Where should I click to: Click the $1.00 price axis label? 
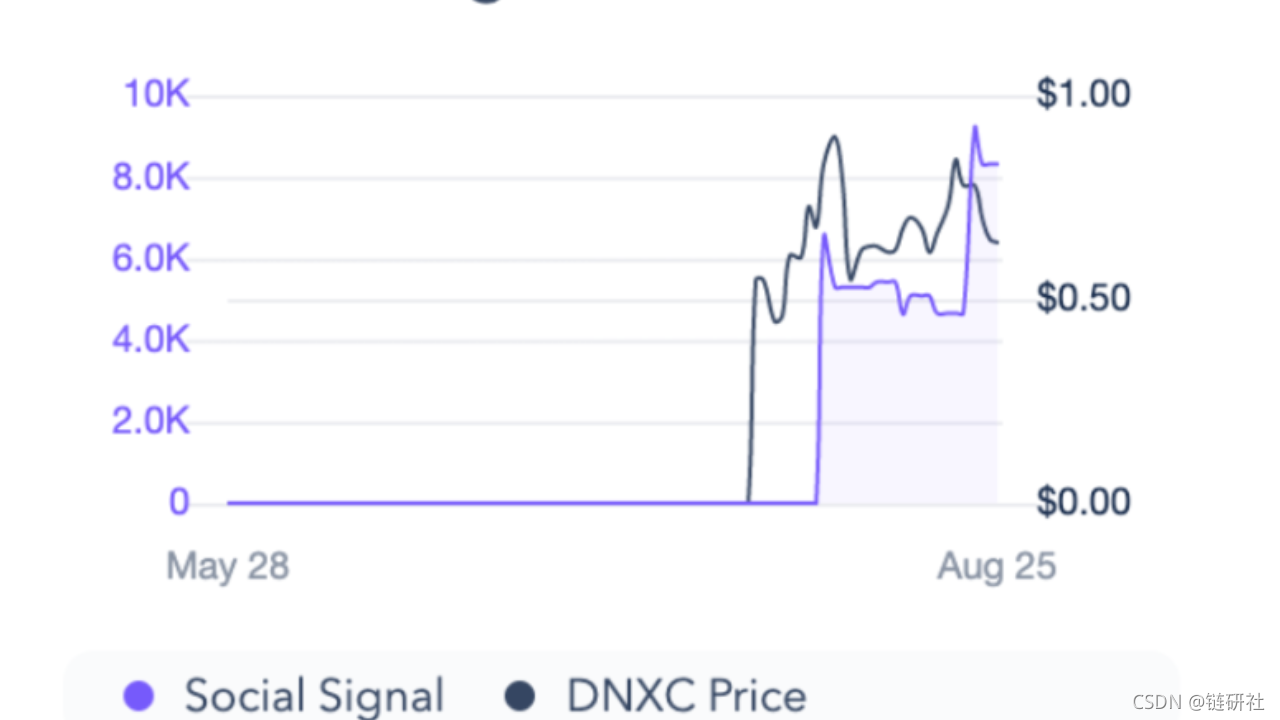tap(1083, 94)
